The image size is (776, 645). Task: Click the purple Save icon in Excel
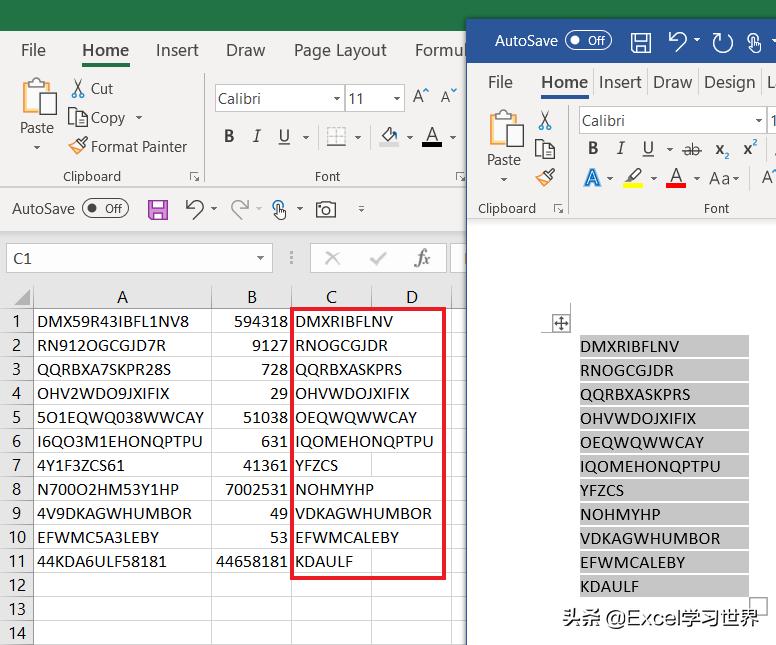click(x=158, y=209)
